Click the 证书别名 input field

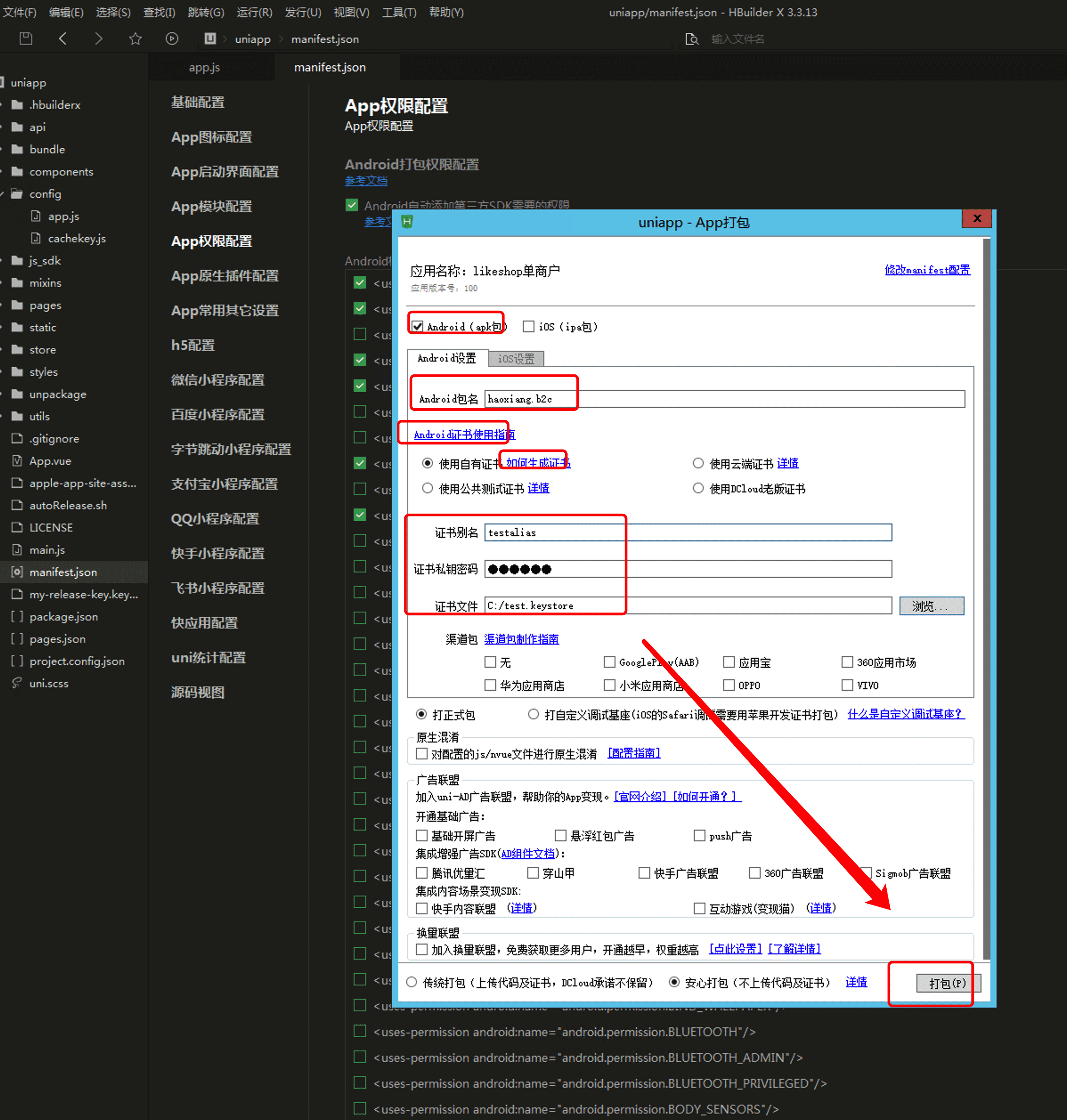(688, 533)
